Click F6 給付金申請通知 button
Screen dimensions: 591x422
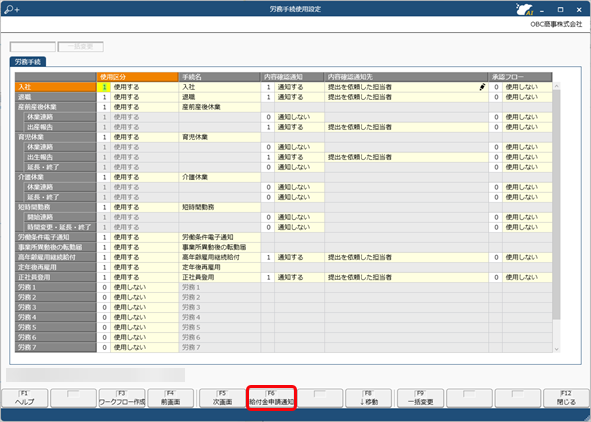[x=271, y=398]
